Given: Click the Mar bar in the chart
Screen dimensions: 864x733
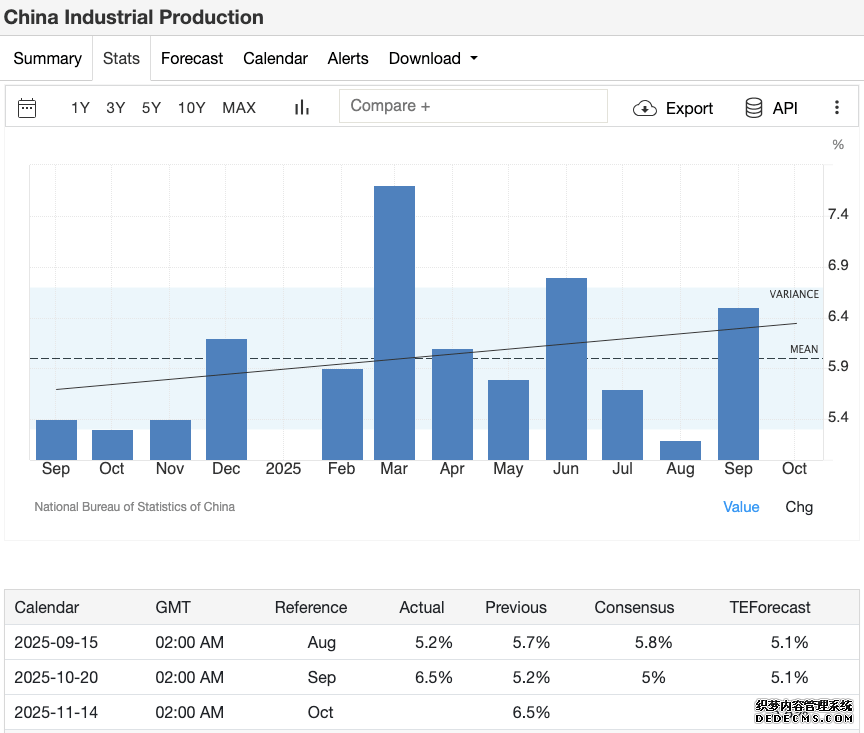Looking at the screenshot, I should pyautogui.click(x=394, y=323).
